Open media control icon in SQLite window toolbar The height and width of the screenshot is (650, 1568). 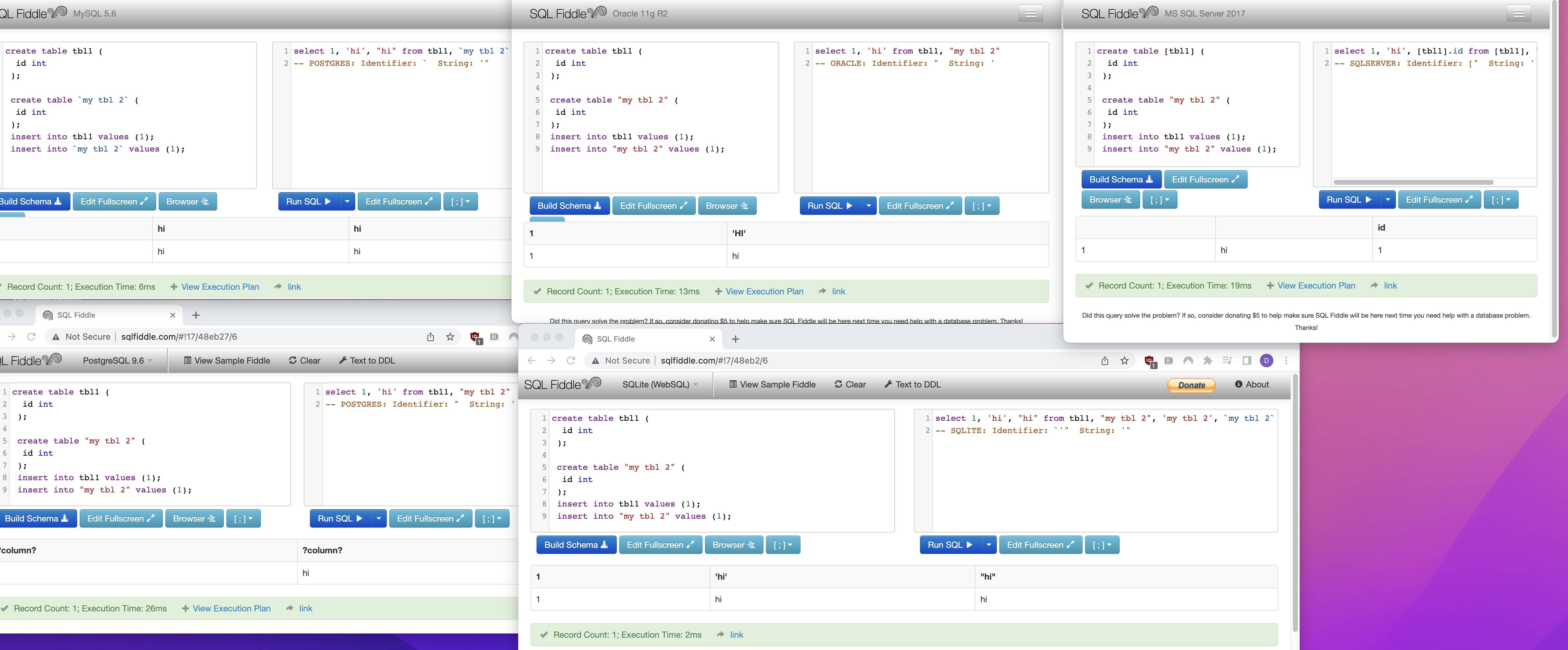1227,360
